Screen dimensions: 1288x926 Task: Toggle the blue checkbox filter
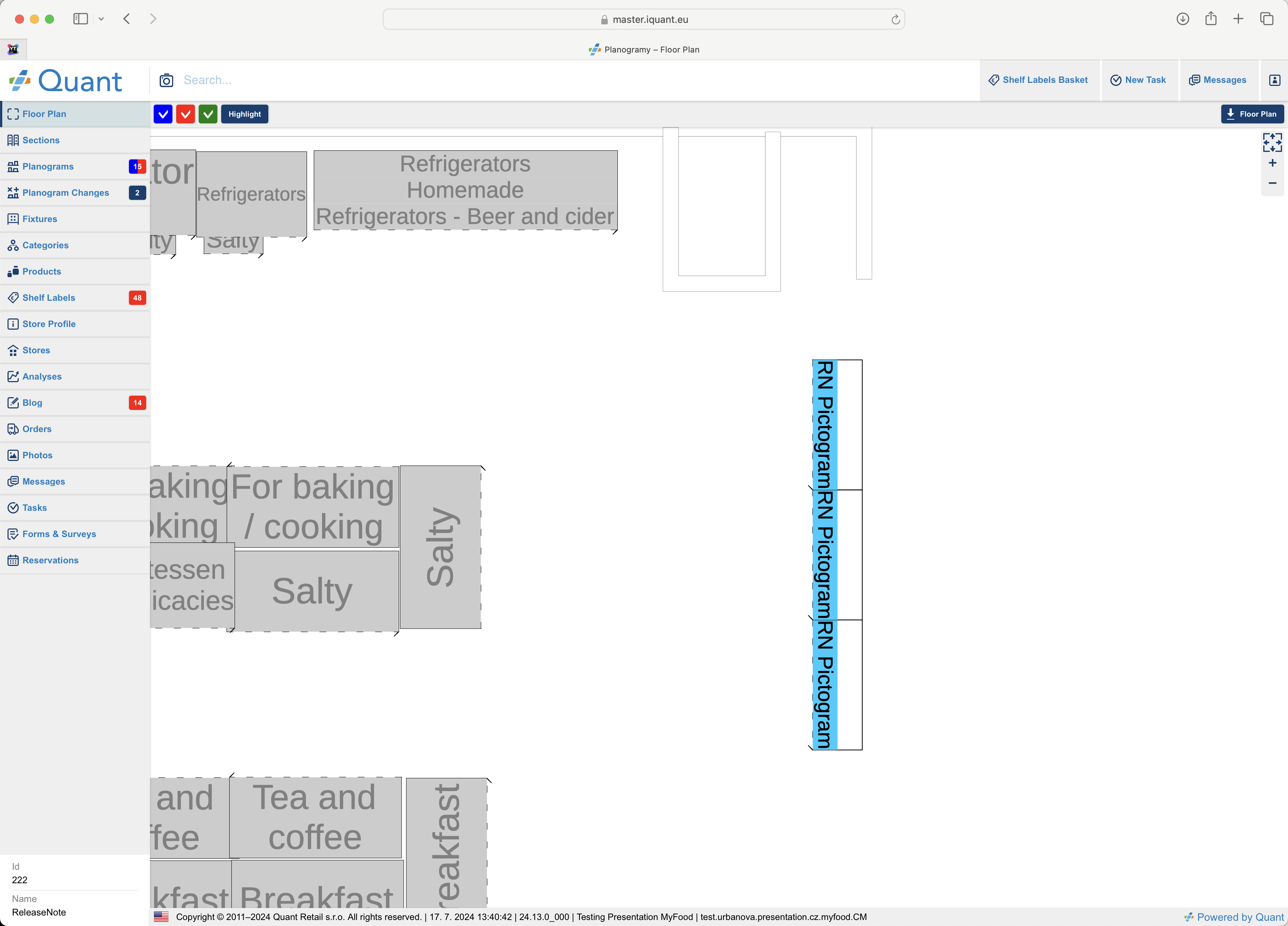click(x=163, y=114)
